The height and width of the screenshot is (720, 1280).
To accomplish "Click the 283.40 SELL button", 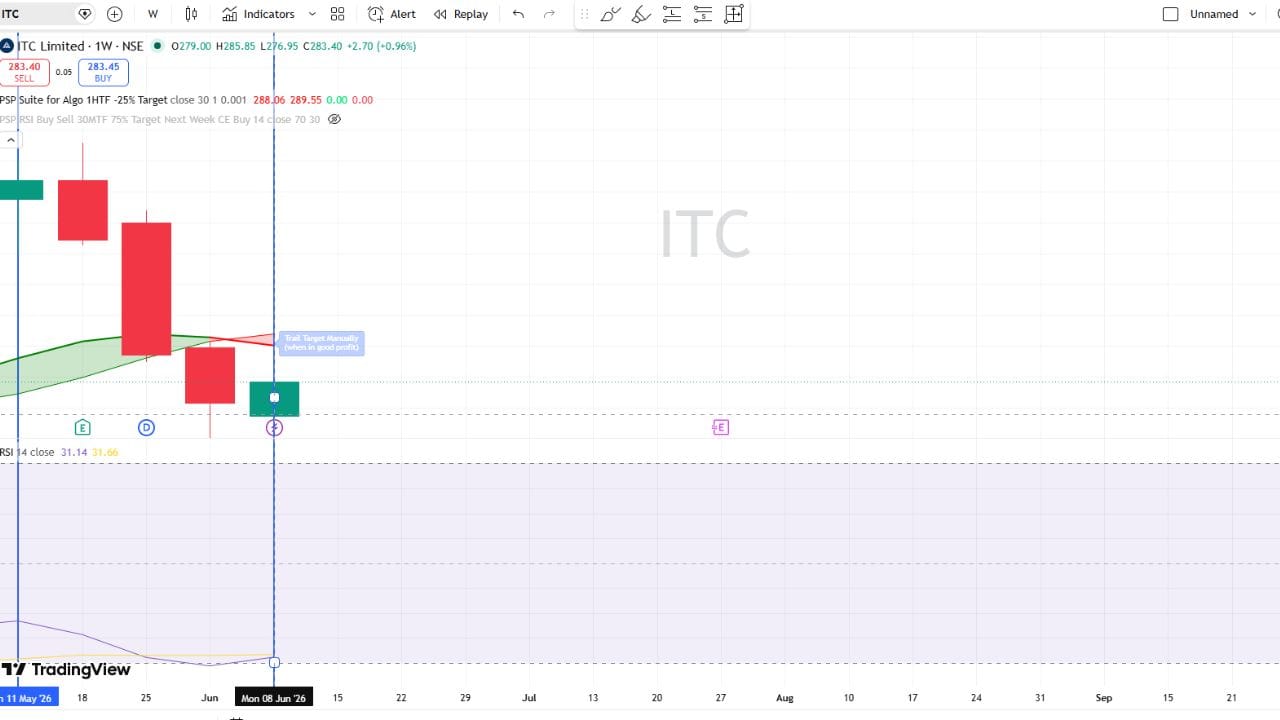I will 24,72.
